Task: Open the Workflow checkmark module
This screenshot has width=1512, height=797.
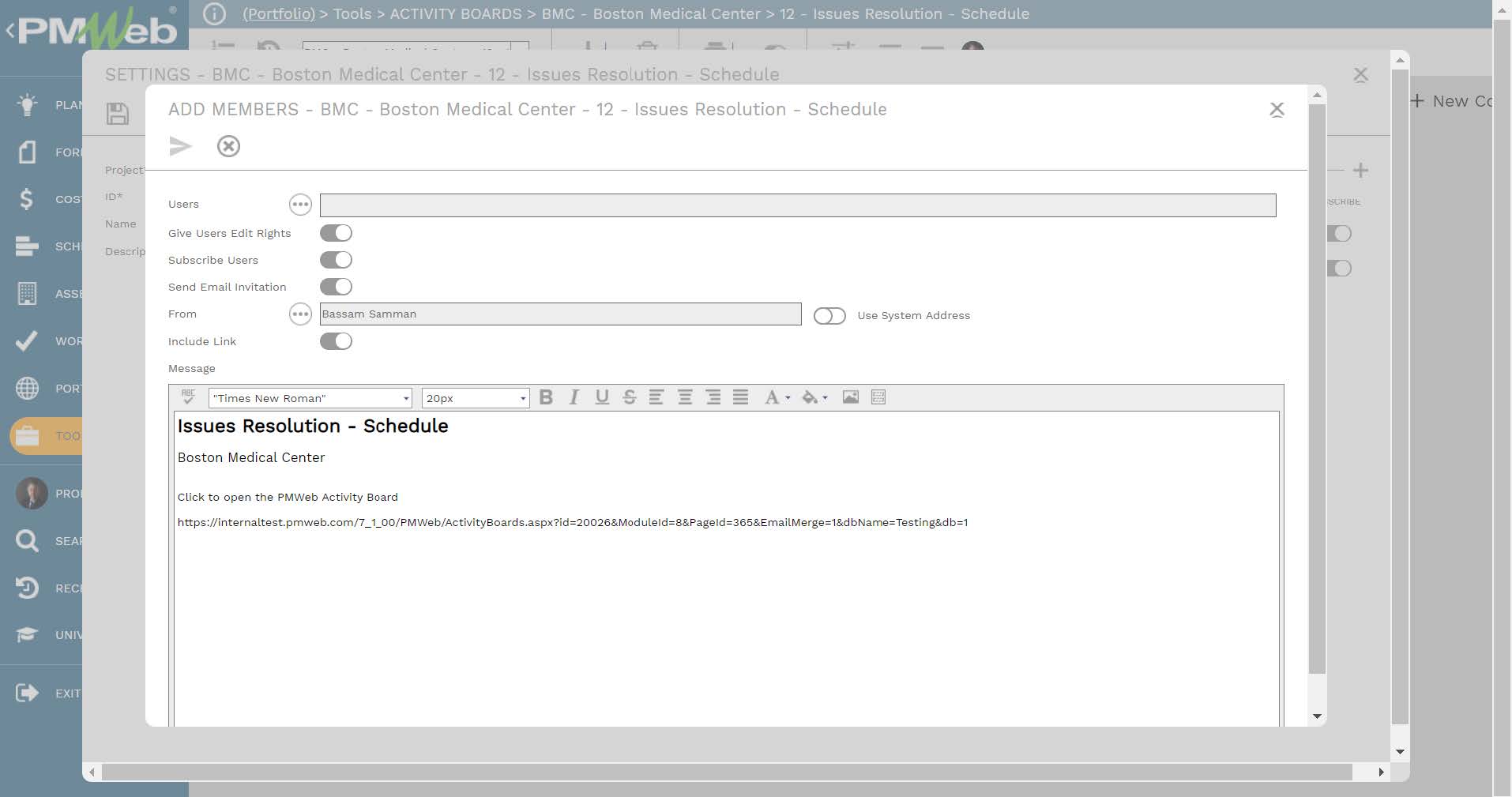Action: (27, 340)
